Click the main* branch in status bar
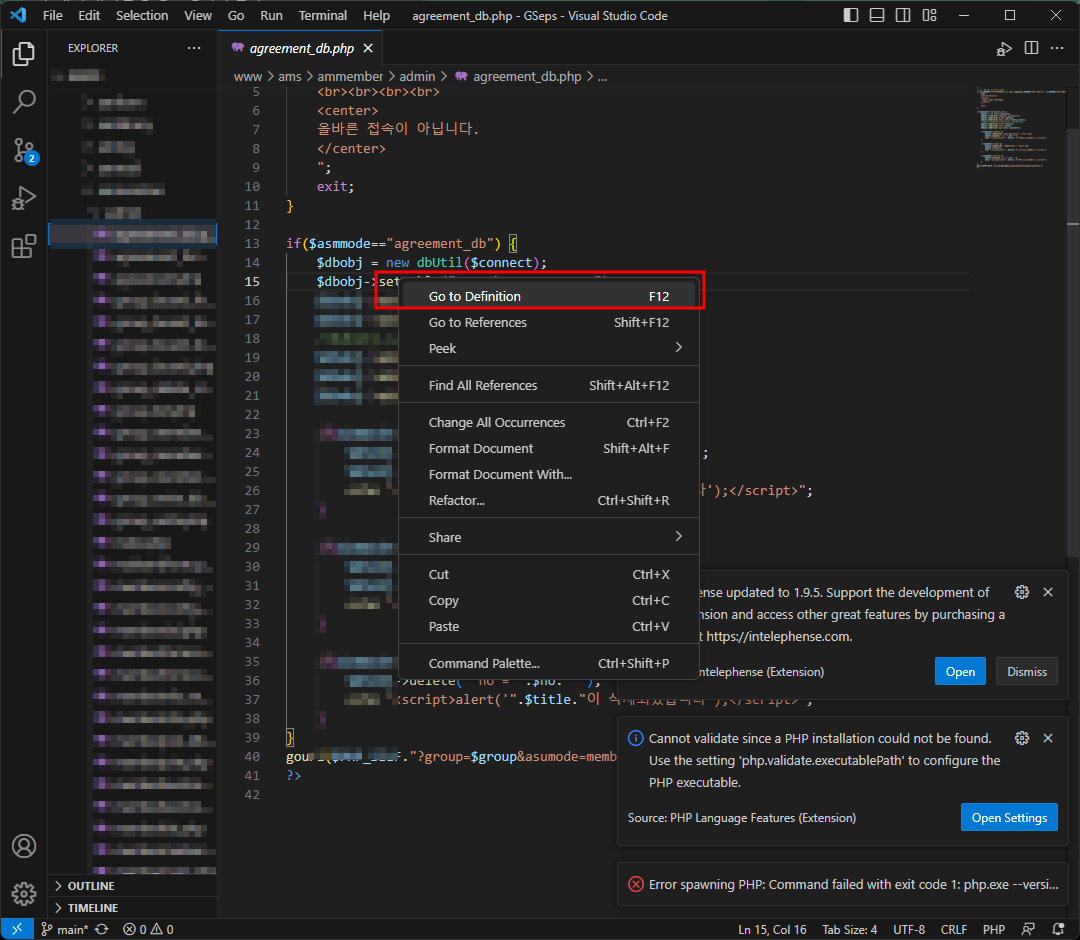The width and height of the screenshot is (1080, 940). tap(65, 930)
